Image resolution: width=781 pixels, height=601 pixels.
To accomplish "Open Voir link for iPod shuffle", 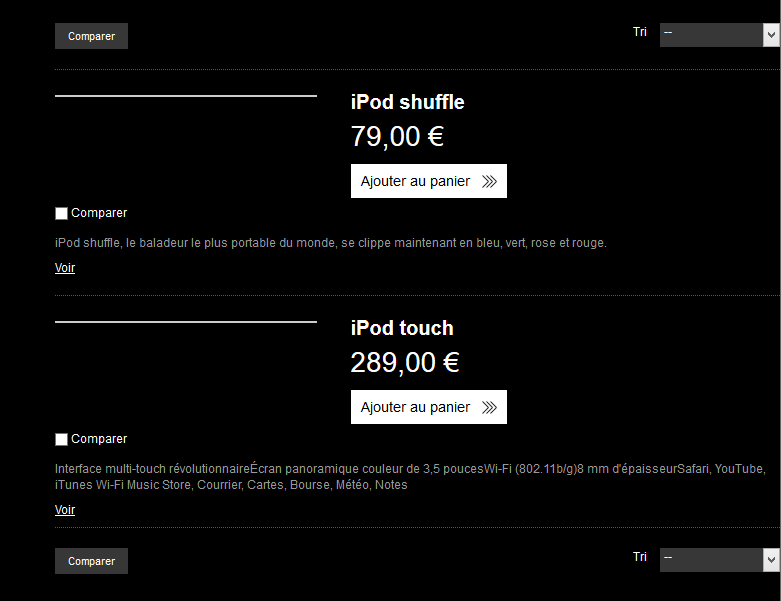I will tap(65, 268).
